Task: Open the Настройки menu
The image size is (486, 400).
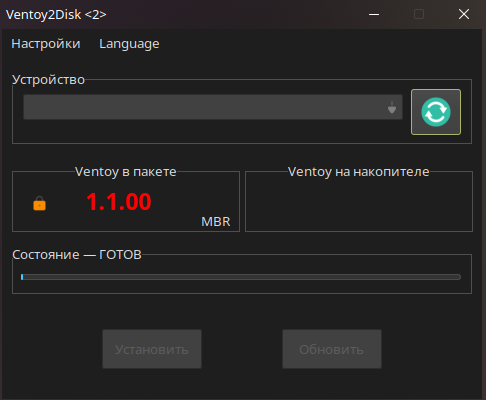Action: coord(46,44)
